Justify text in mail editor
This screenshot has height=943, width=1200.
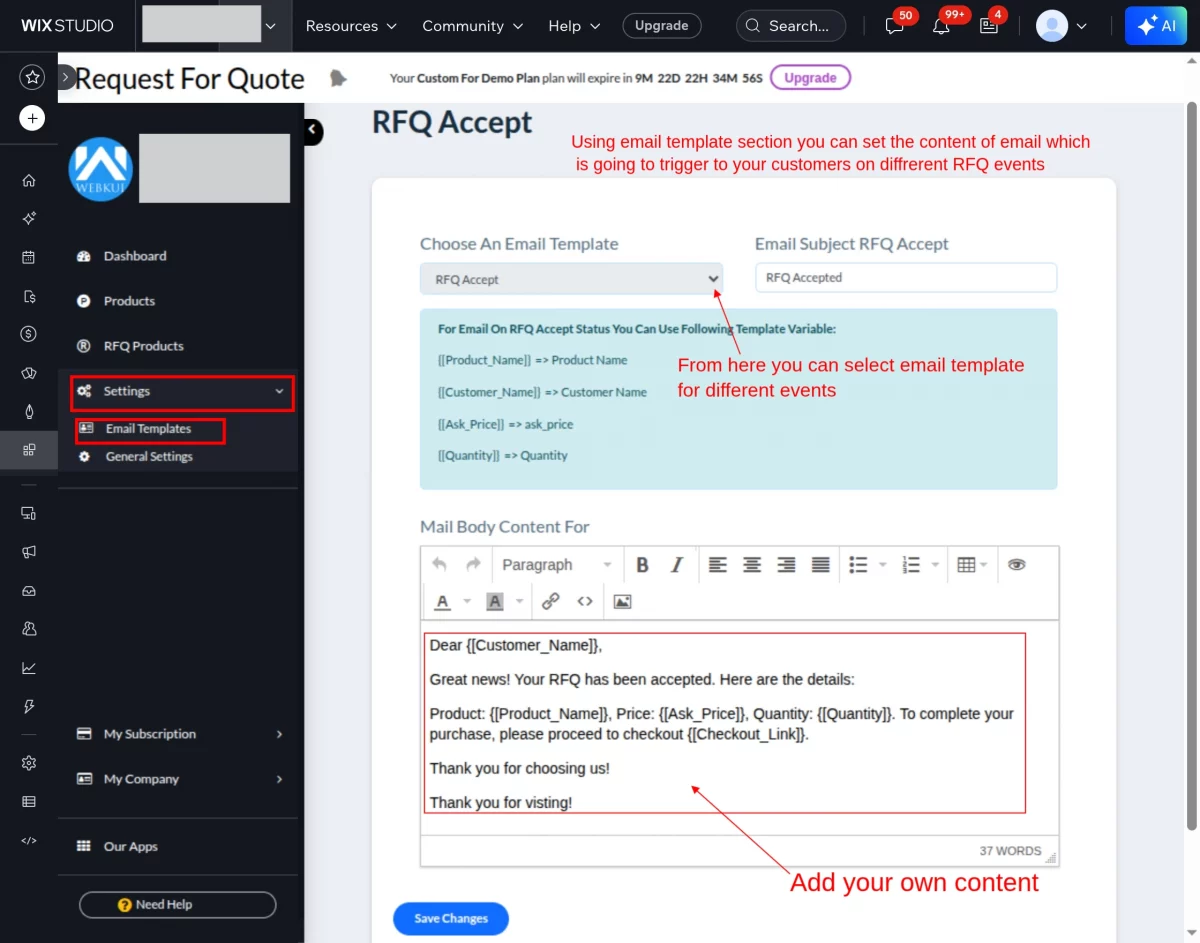click(821, 565)
